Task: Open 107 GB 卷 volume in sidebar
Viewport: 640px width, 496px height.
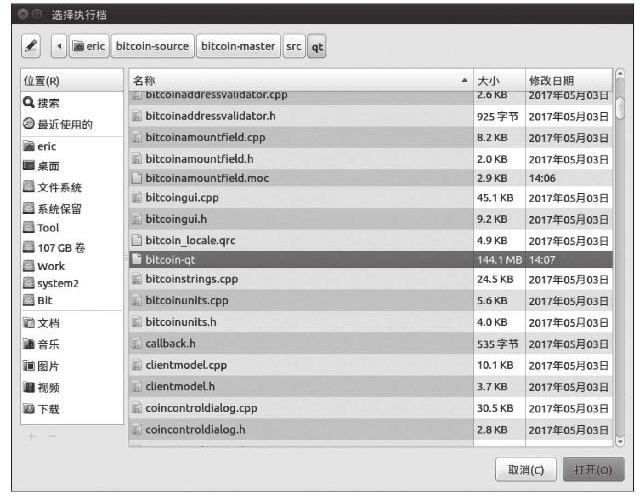Action: (72, 247)
